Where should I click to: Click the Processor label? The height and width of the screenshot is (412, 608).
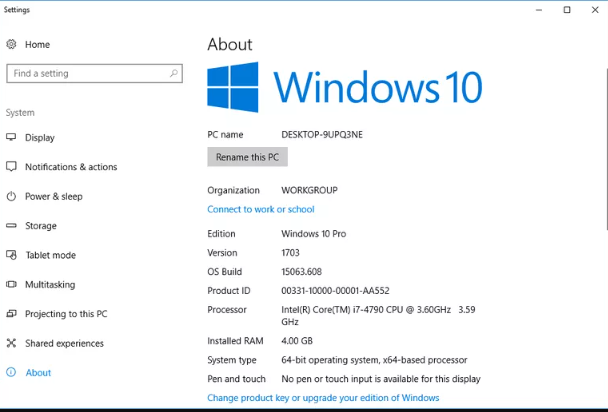click(x=227, y=310)
